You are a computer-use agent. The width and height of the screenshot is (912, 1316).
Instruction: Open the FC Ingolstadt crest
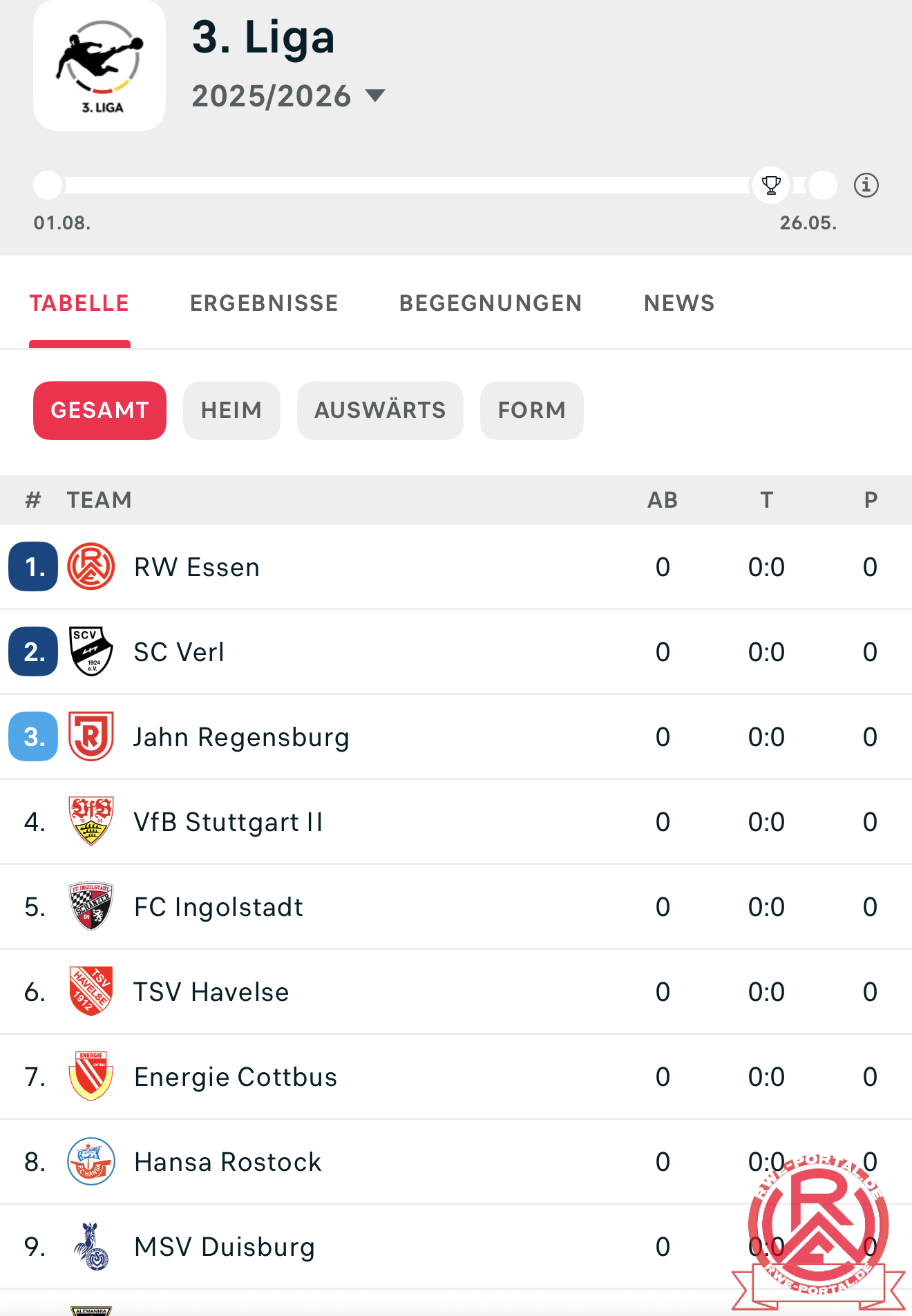click(91, 906)
